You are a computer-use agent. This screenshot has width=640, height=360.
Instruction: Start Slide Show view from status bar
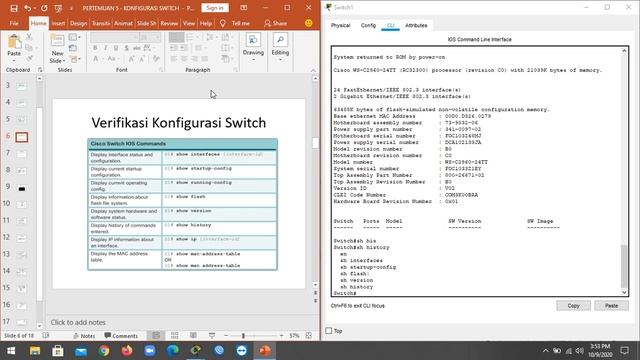[x=212, y=336]
